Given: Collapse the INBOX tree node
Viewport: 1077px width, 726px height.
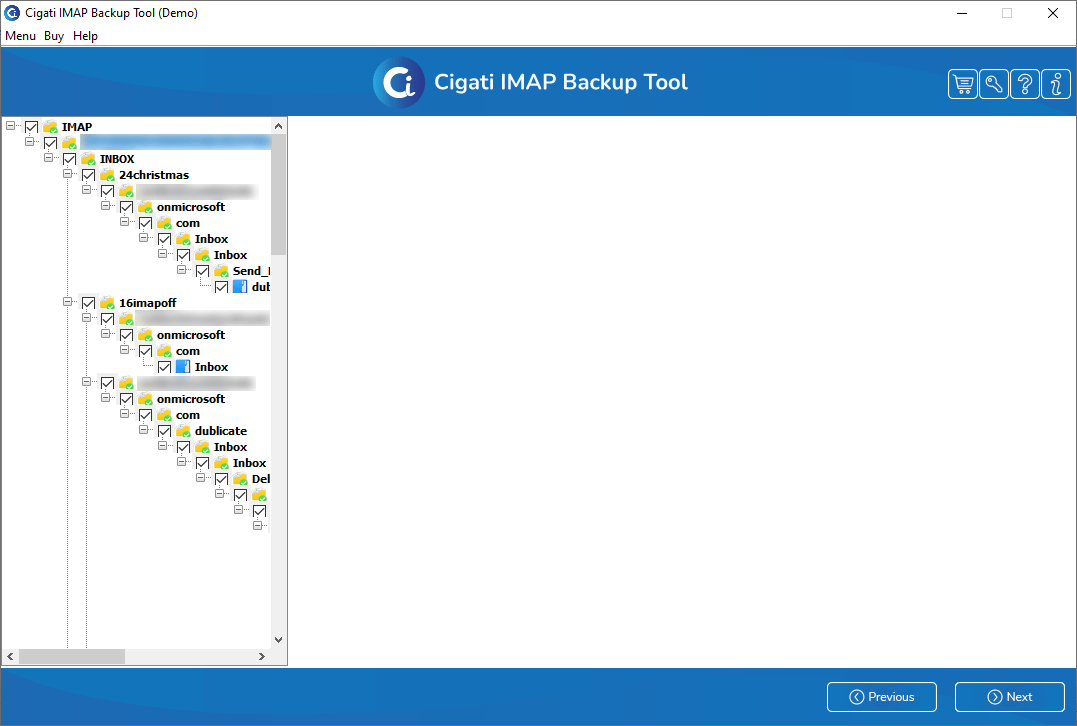Looking at the screenshot, I should (x=48, y=158).
